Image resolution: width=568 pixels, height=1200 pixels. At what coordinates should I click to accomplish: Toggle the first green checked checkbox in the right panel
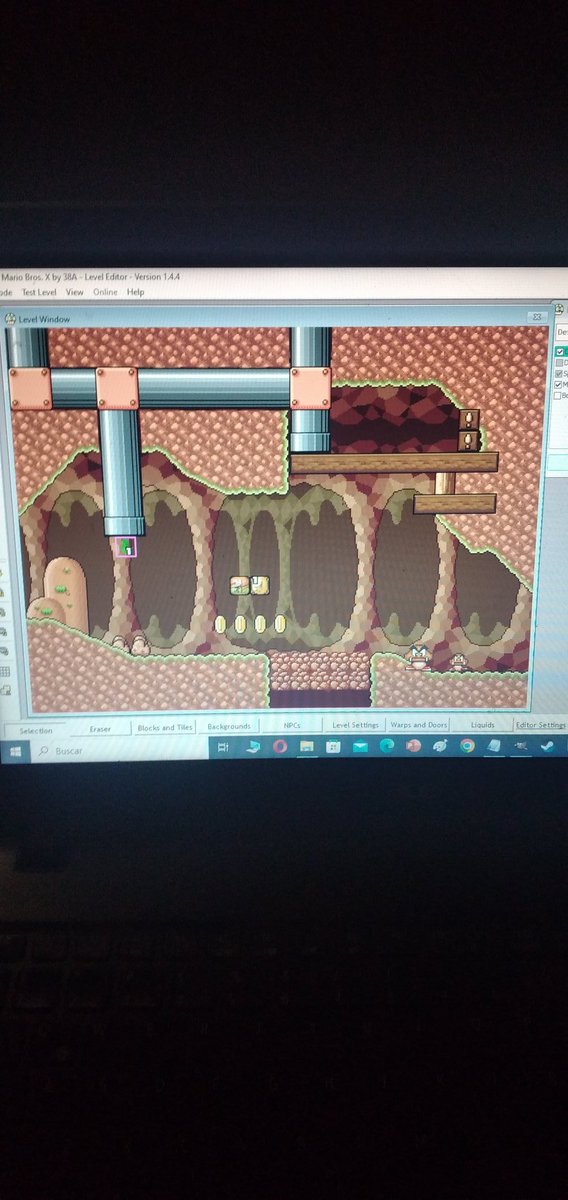point(561,352)
